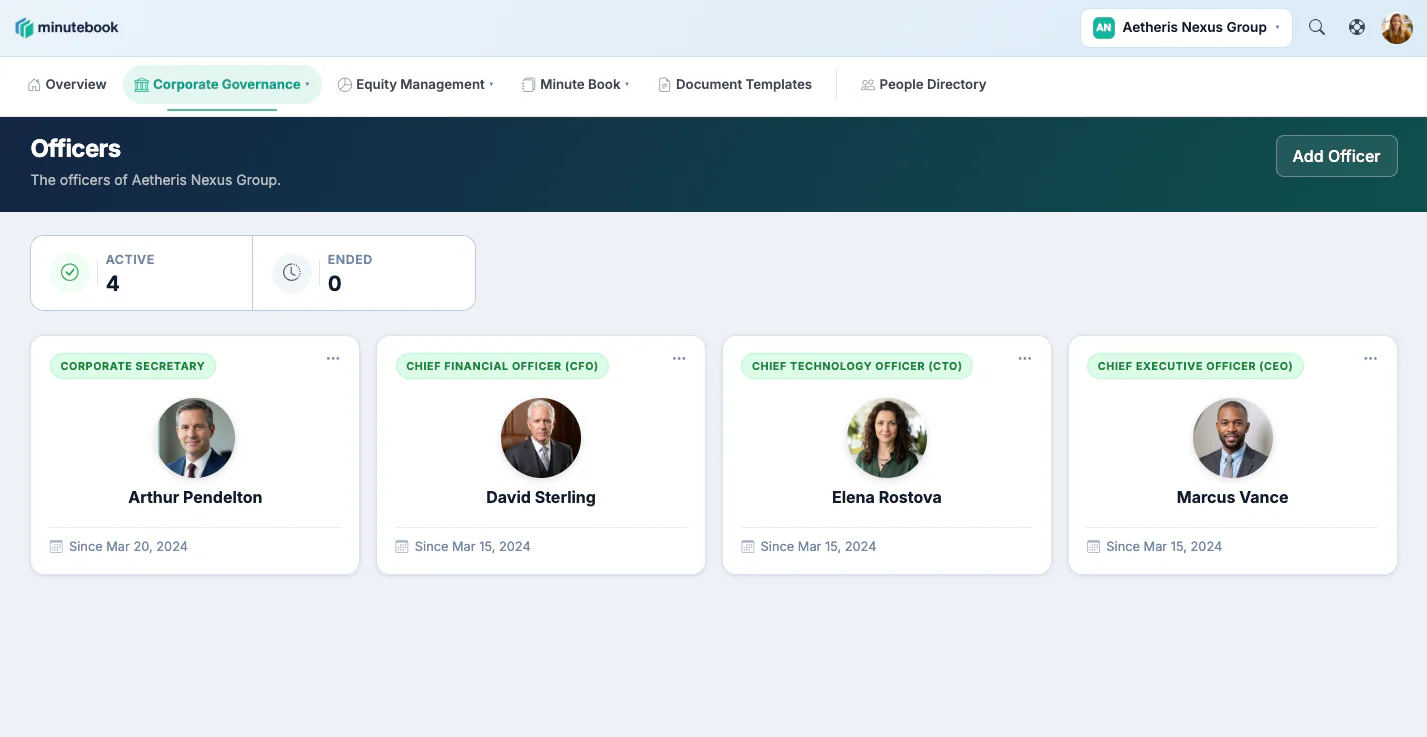This screenshot has height=737, width=1427.
Task: Click David Sterling's profile photo
Action: tap(541, 438)
